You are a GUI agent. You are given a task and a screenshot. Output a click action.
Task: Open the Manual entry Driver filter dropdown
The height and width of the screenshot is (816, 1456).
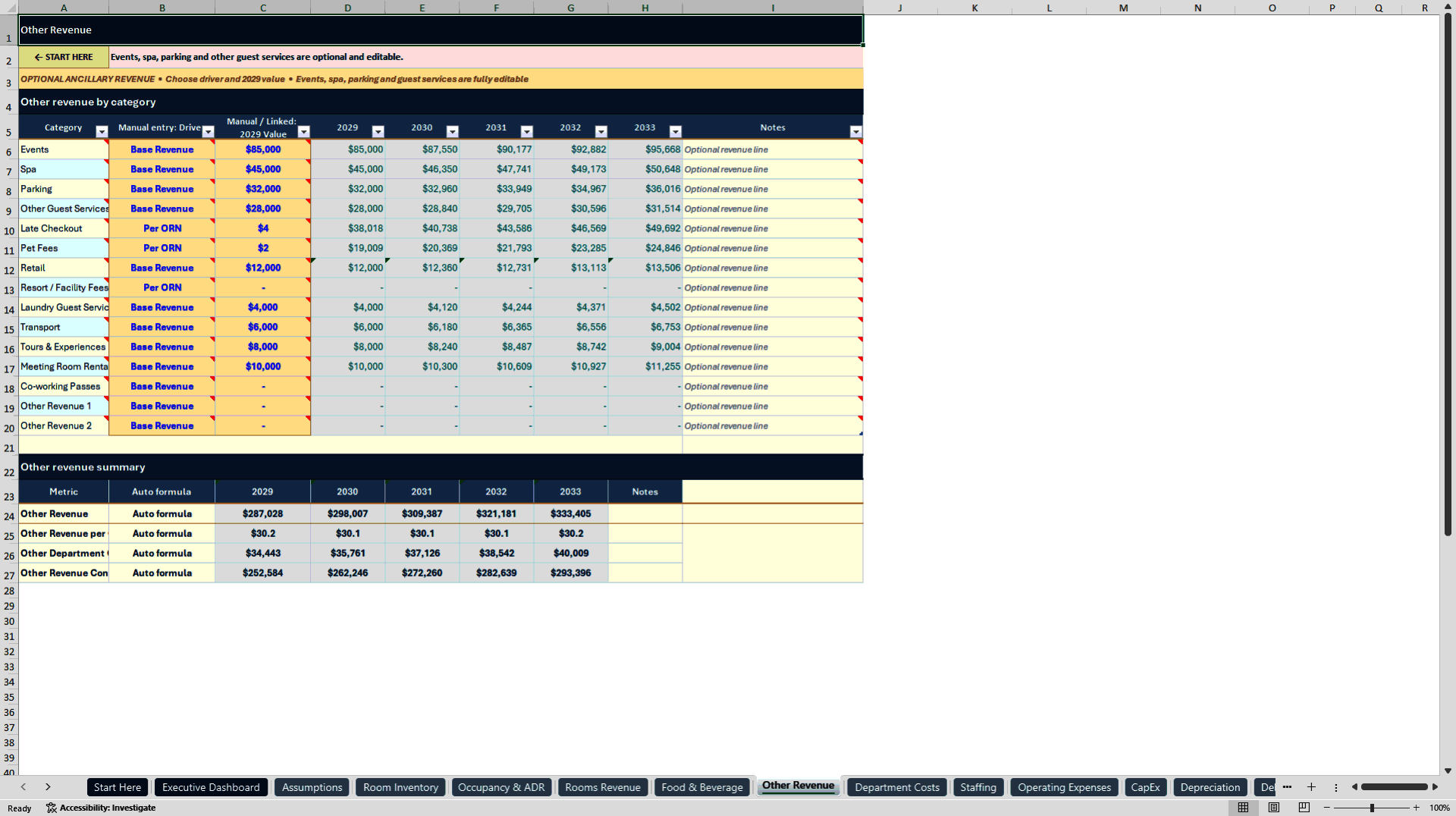[208, 132]
